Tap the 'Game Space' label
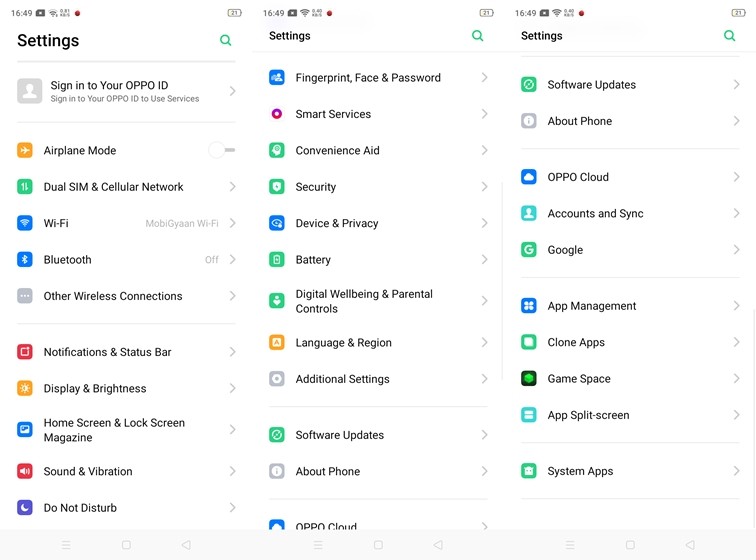The height and width of the screenshot is (560, 756). (579, 379)
